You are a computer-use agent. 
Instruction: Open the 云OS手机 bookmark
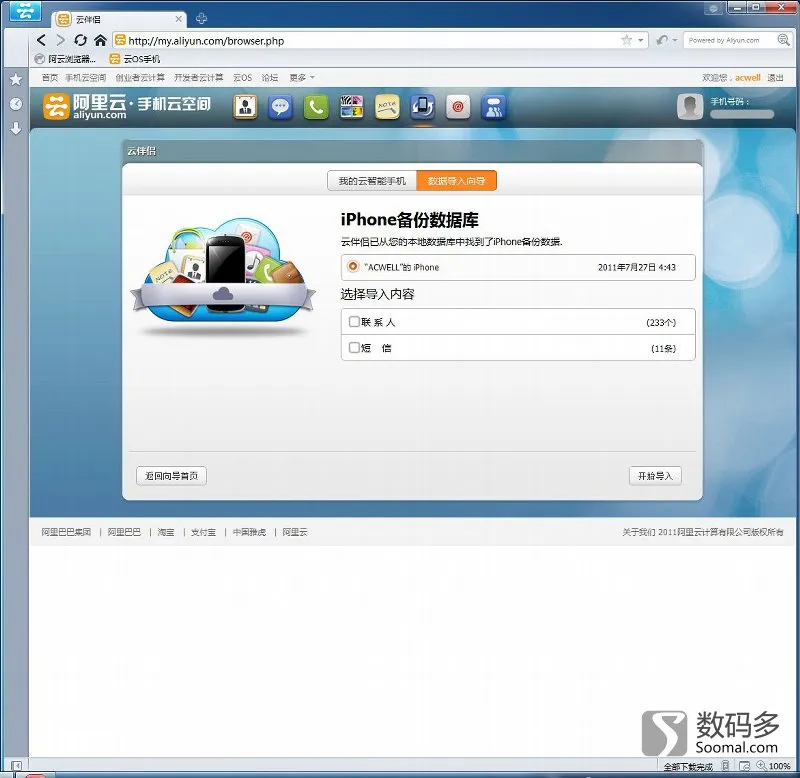pos(135,59)
